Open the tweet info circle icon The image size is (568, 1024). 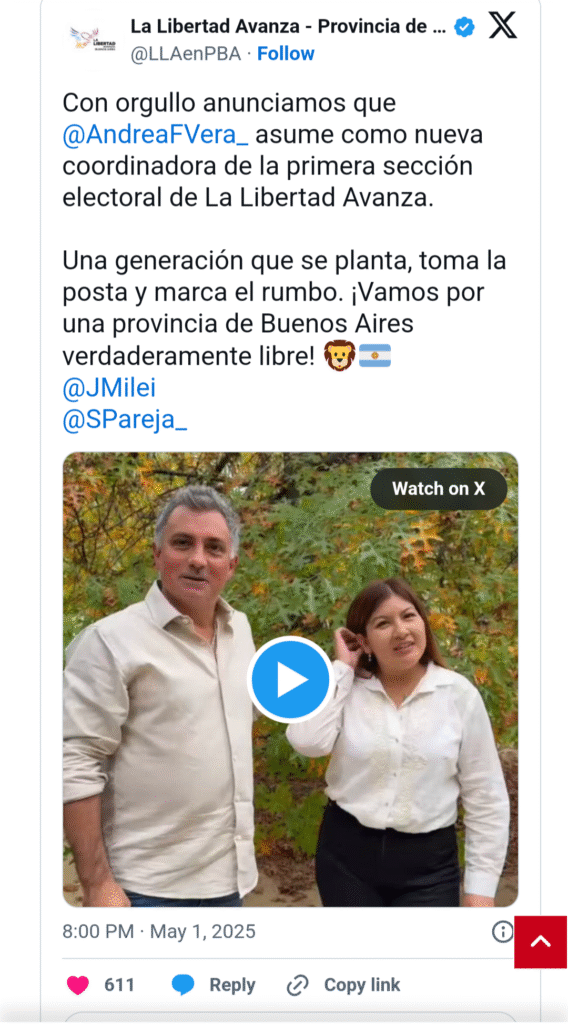pyautogui.click(x=502, y=932)
